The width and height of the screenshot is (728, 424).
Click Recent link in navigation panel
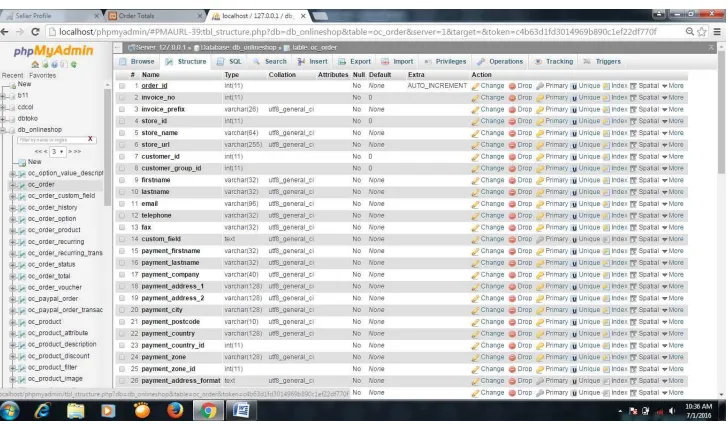(13, 75)
